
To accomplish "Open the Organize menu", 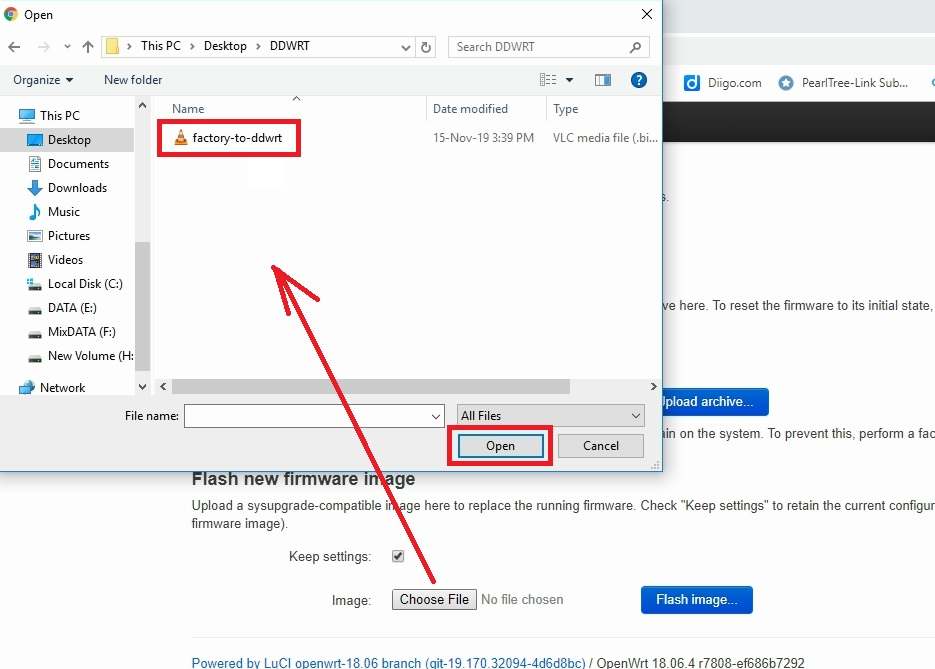I will [43, 80].
